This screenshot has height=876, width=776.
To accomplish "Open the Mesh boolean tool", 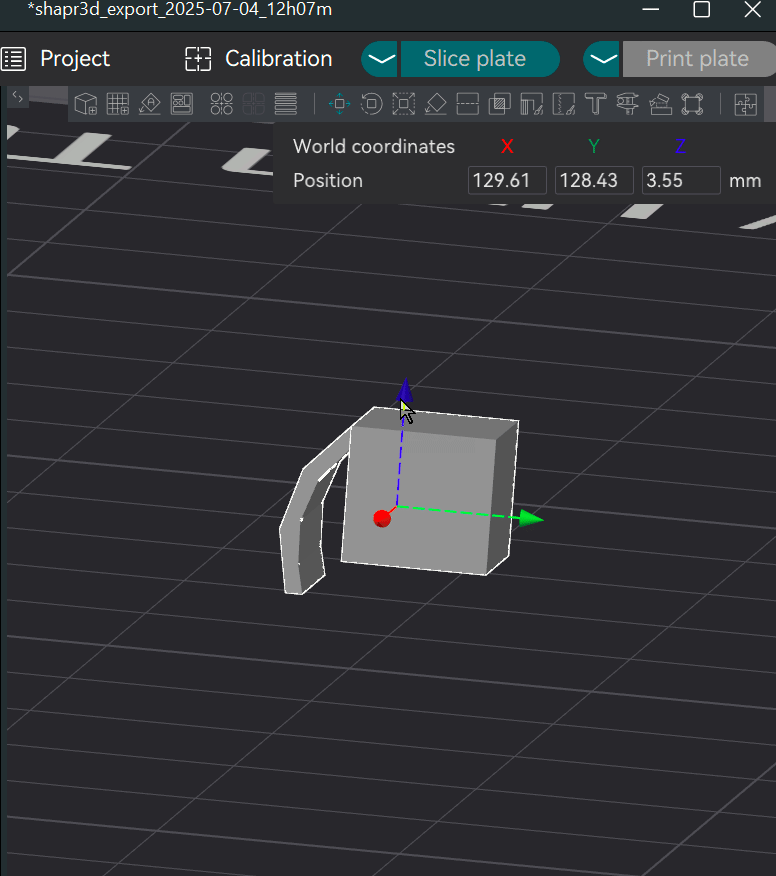I will click(499, 104).
